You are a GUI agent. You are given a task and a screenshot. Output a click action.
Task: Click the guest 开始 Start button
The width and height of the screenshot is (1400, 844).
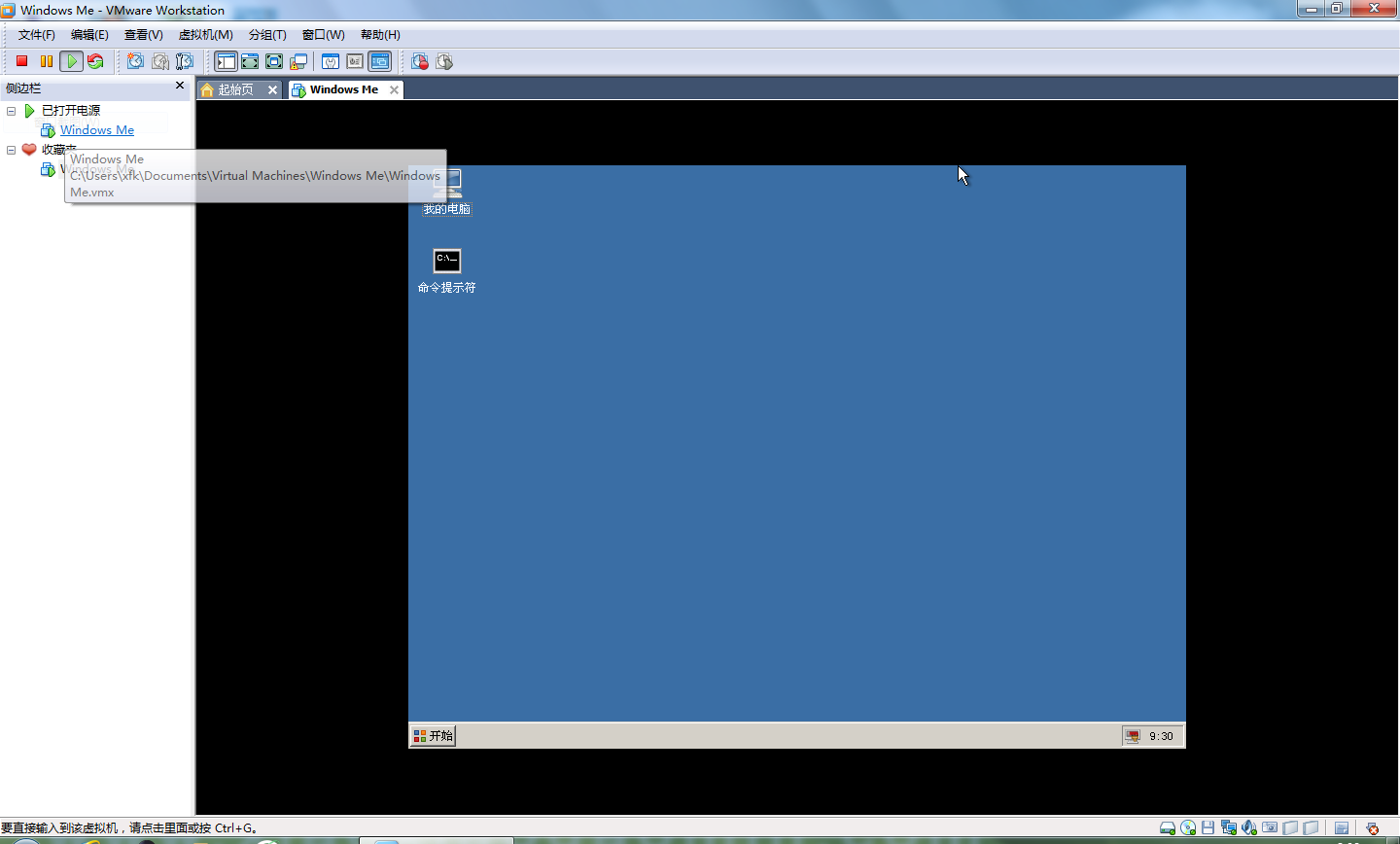433,736
